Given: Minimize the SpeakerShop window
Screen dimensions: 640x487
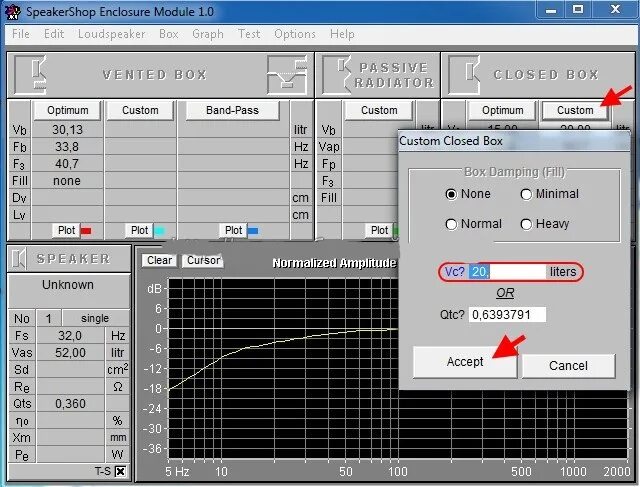Looking at the screenshot, I should point(551,10).
